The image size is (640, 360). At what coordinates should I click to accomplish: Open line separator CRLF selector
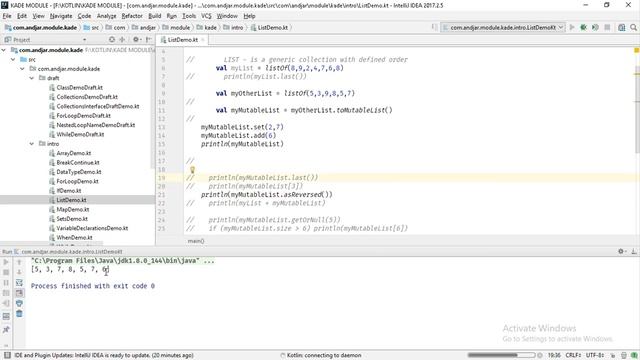tap(573, 355)
